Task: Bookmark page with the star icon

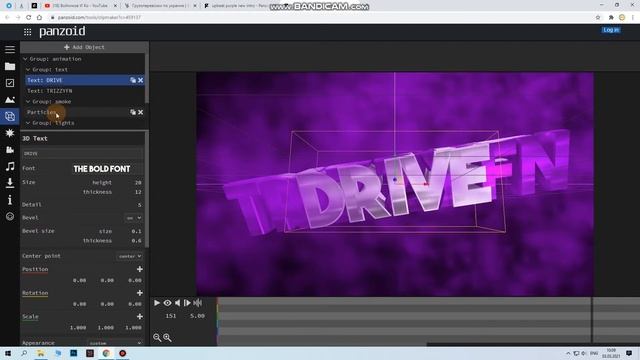Action: [598, 18]
